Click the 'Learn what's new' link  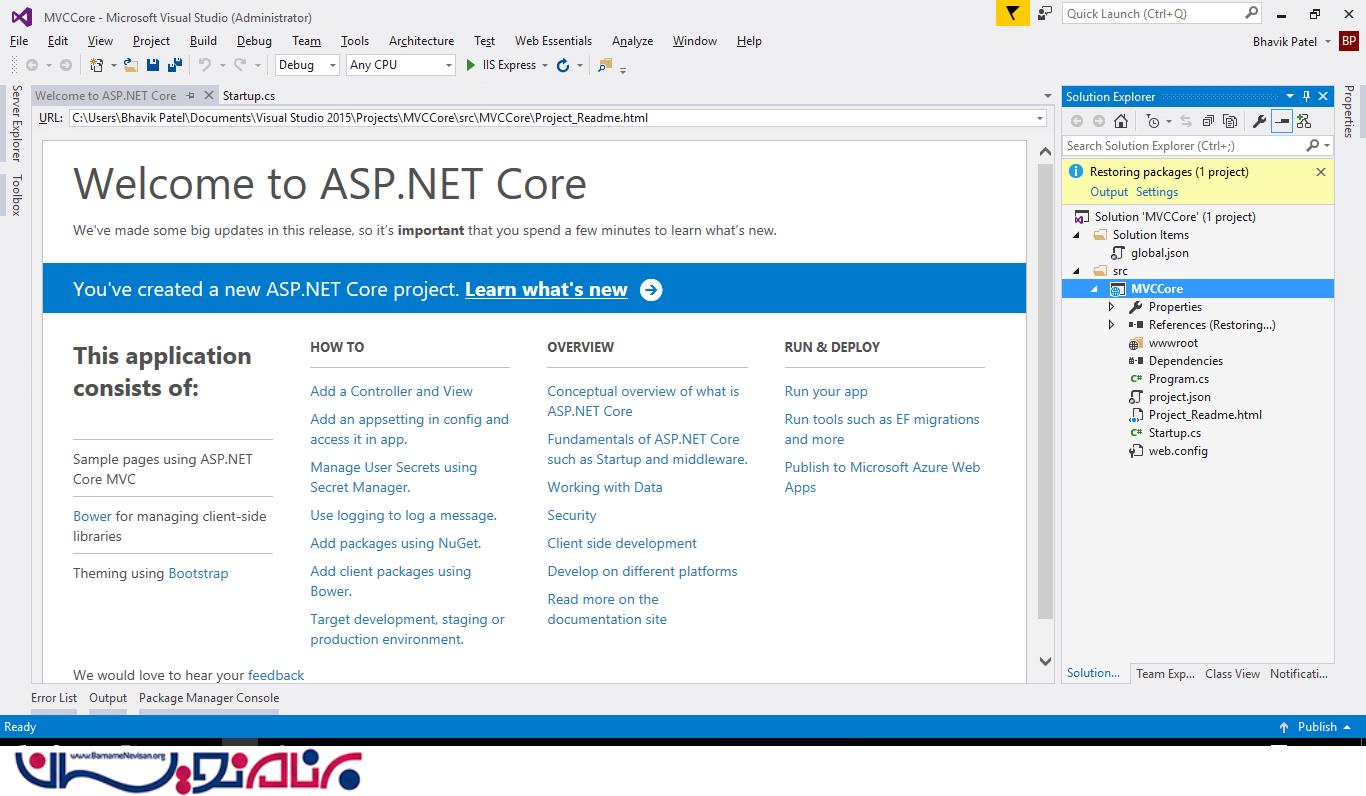click(546, 290)
